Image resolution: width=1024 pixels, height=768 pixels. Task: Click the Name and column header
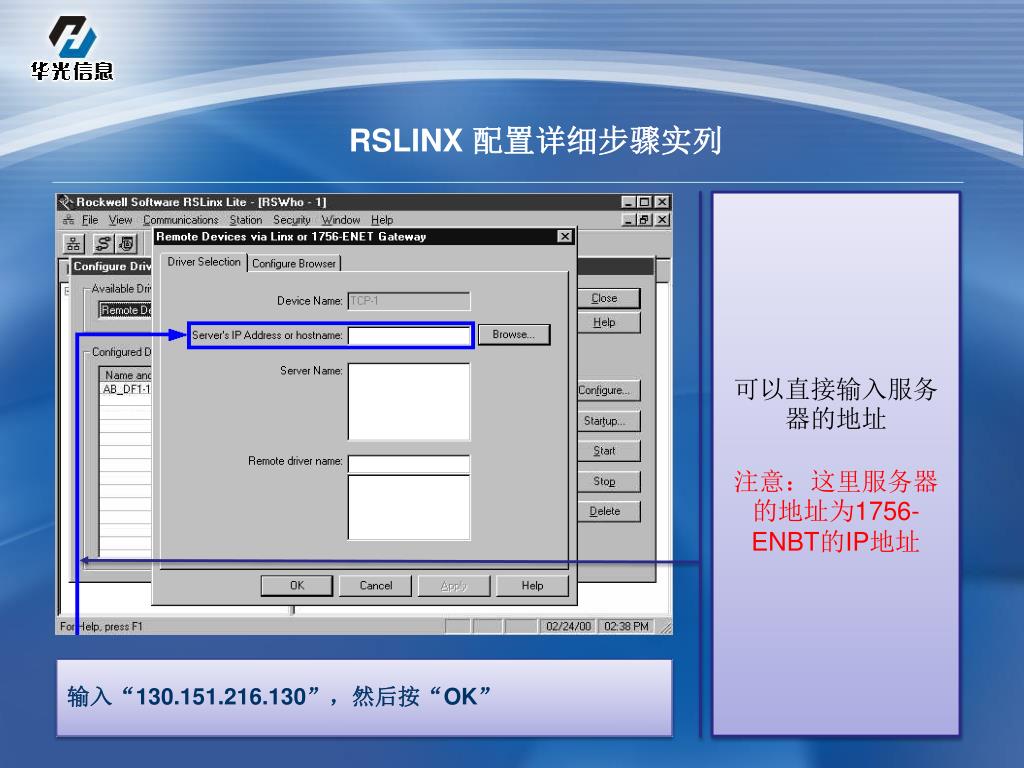pyautogui.click(x=126, y=375)
